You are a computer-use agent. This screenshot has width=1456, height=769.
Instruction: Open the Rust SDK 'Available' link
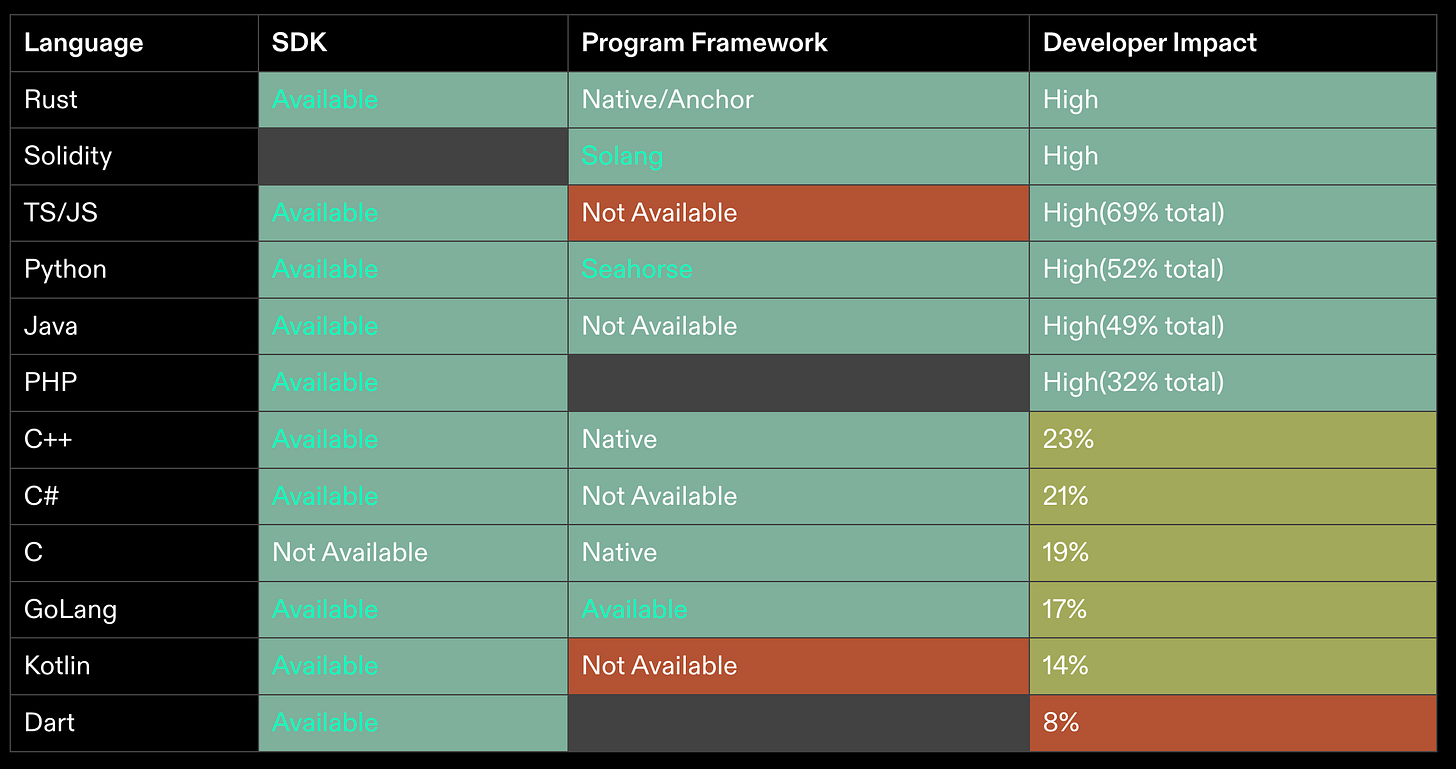tap(325, 100)
